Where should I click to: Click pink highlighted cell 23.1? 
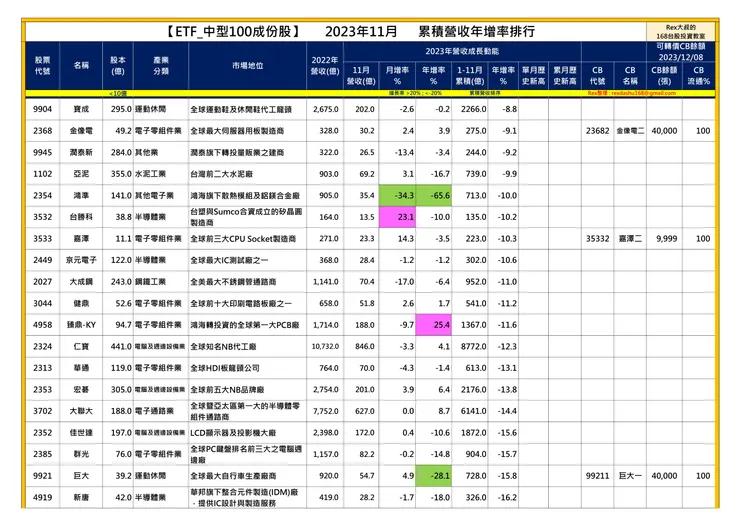[397, 217]
